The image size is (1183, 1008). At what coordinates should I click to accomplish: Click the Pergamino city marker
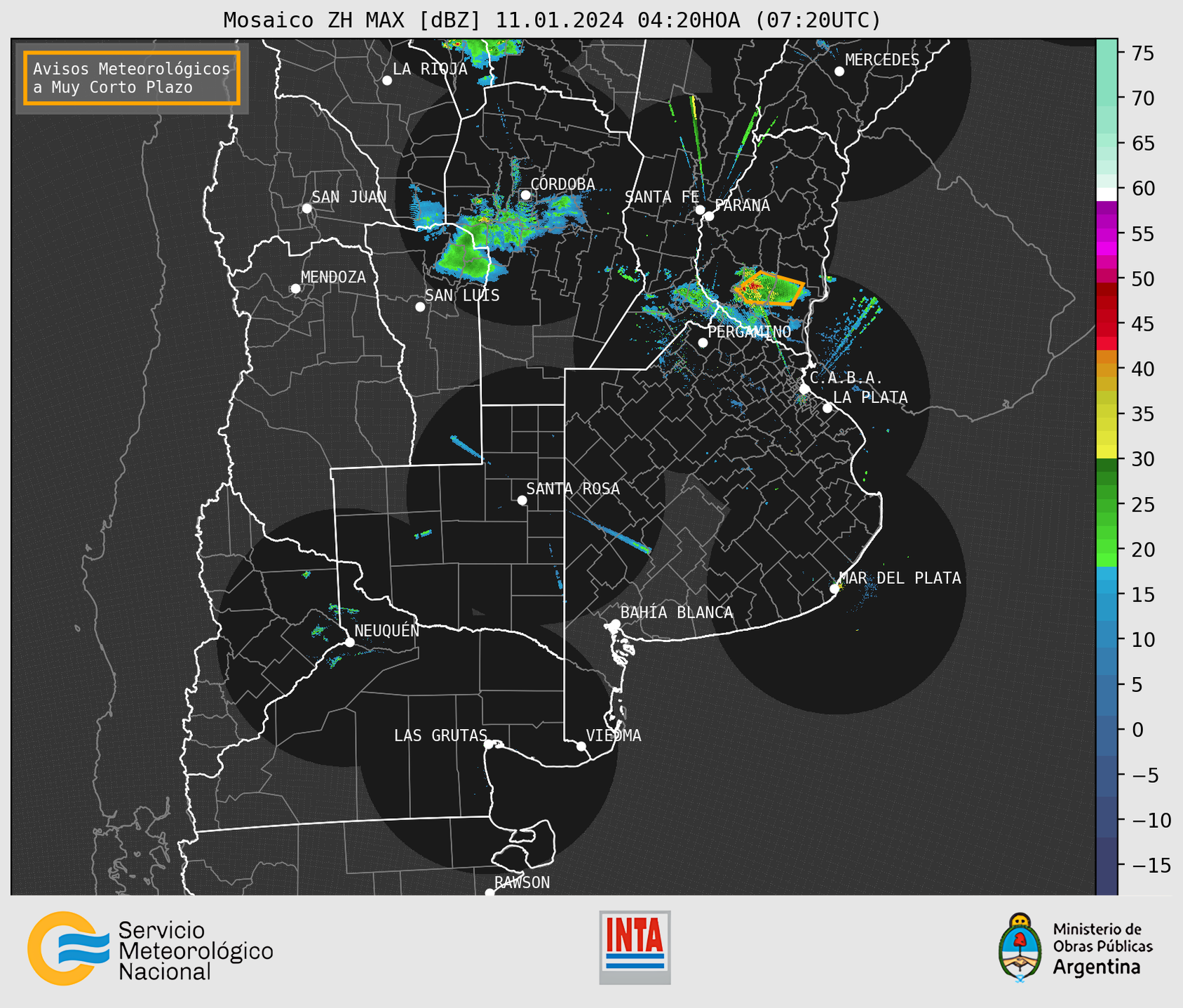pyautogui.click(x=703, y=343)
